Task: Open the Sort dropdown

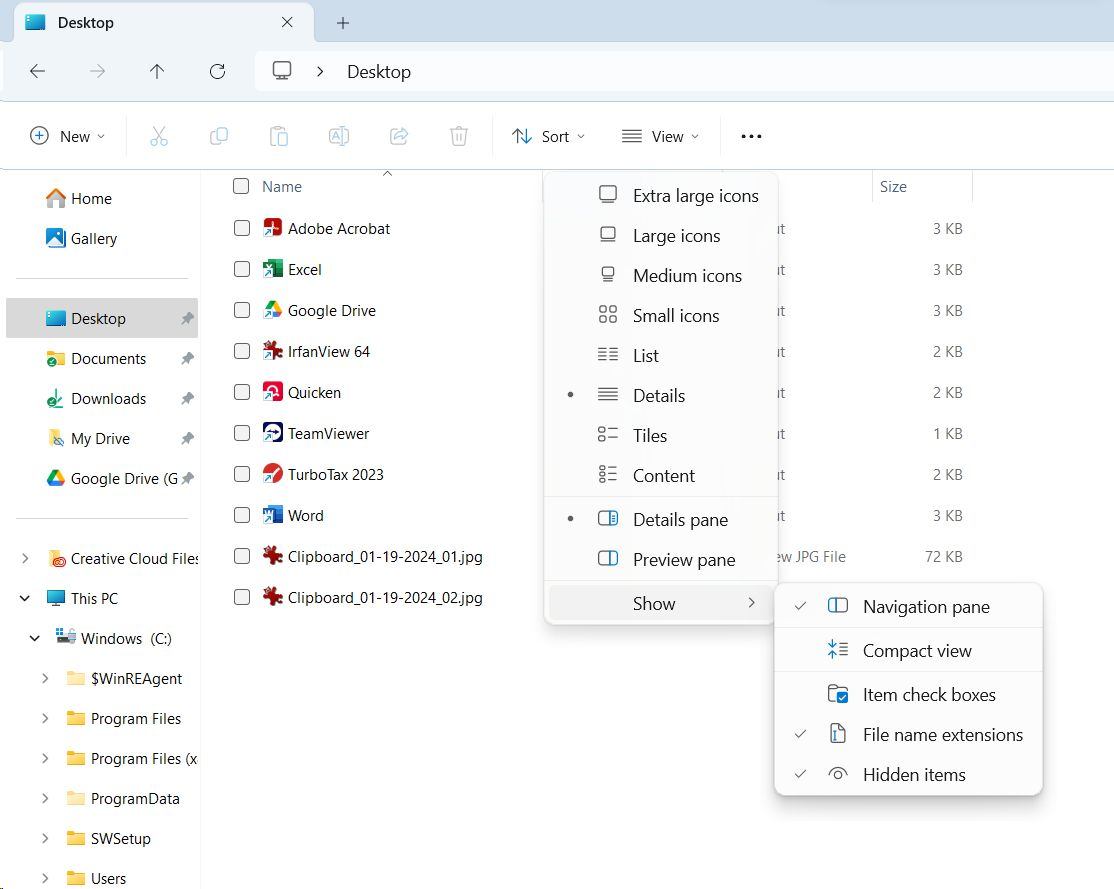Action: (x=548, y=136)
